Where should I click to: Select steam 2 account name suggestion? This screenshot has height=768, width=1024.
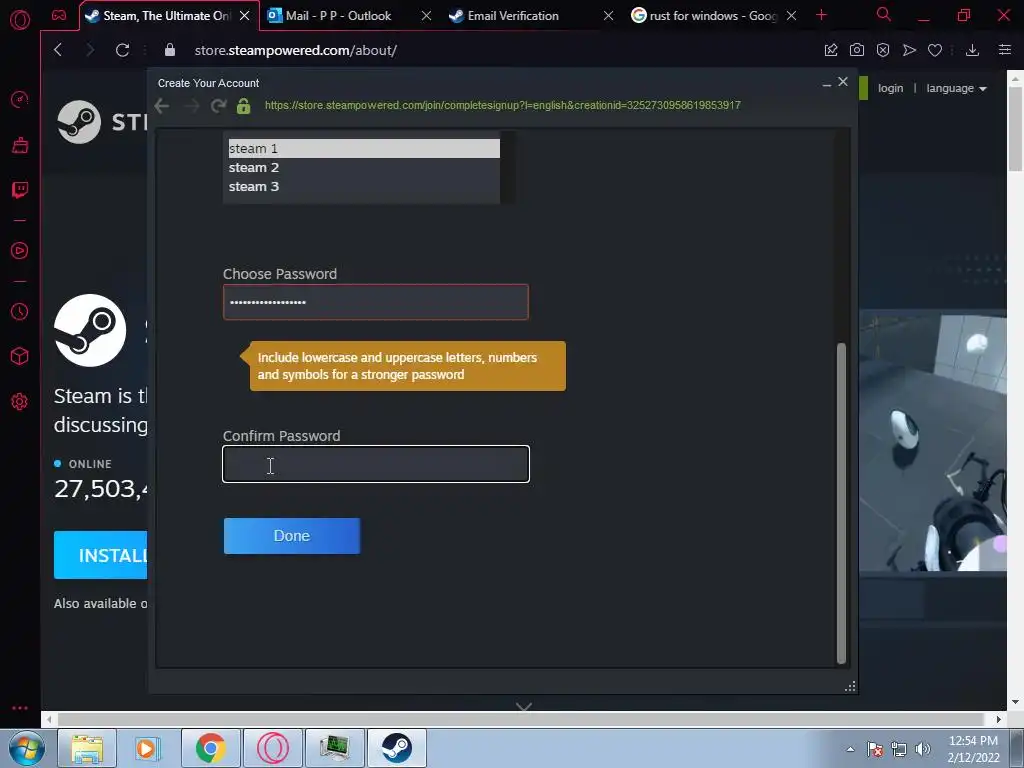point(364,167)
